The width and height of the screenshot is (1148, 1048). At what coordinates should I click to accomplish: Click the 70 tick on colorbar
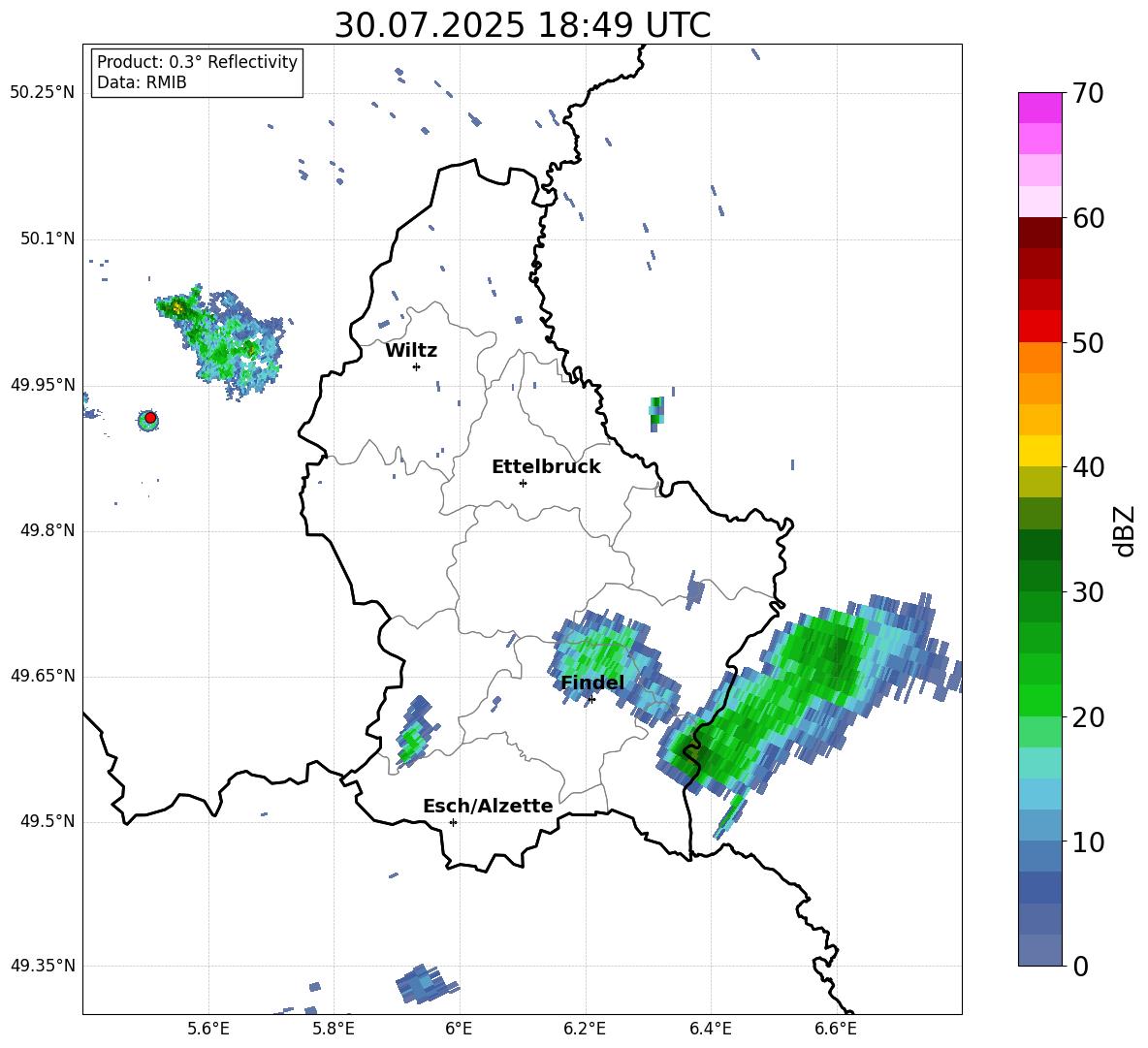(1088, 93)
